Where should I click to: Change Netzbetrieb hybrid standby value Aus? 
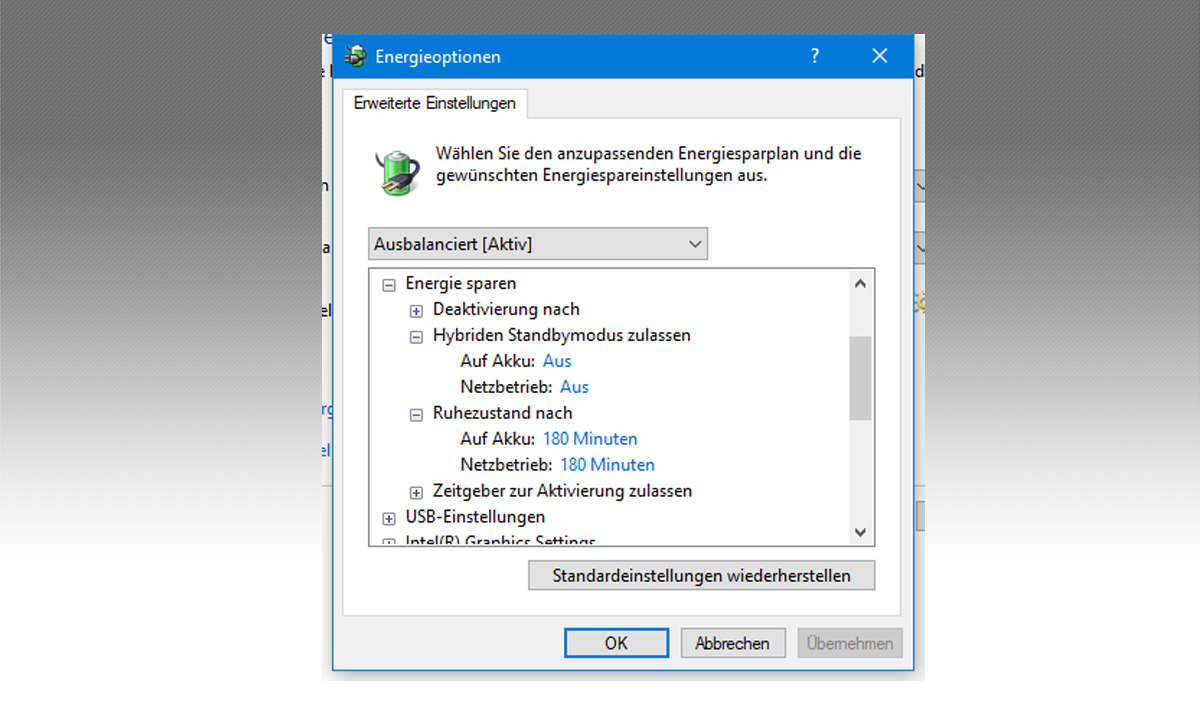point(574,387)
